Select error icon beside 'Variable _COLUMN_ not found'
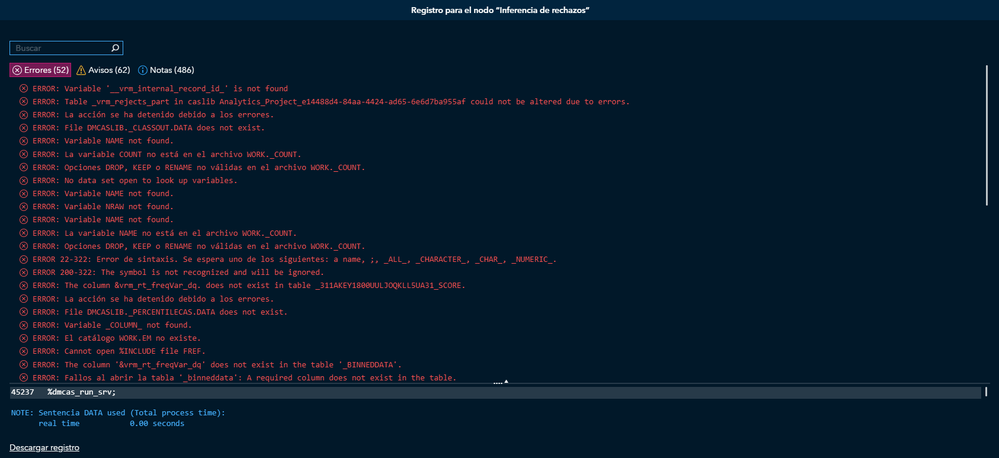 click(24, 325)
